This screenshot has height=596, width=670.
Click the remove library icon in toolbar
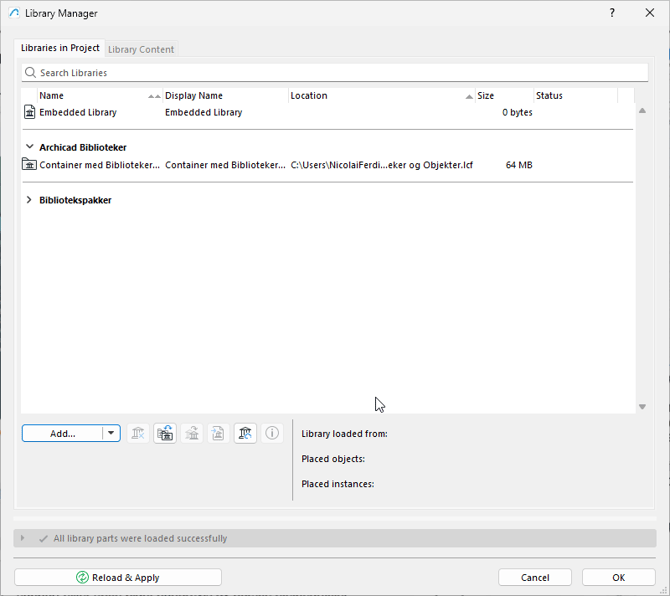click(x=138, y=433)
